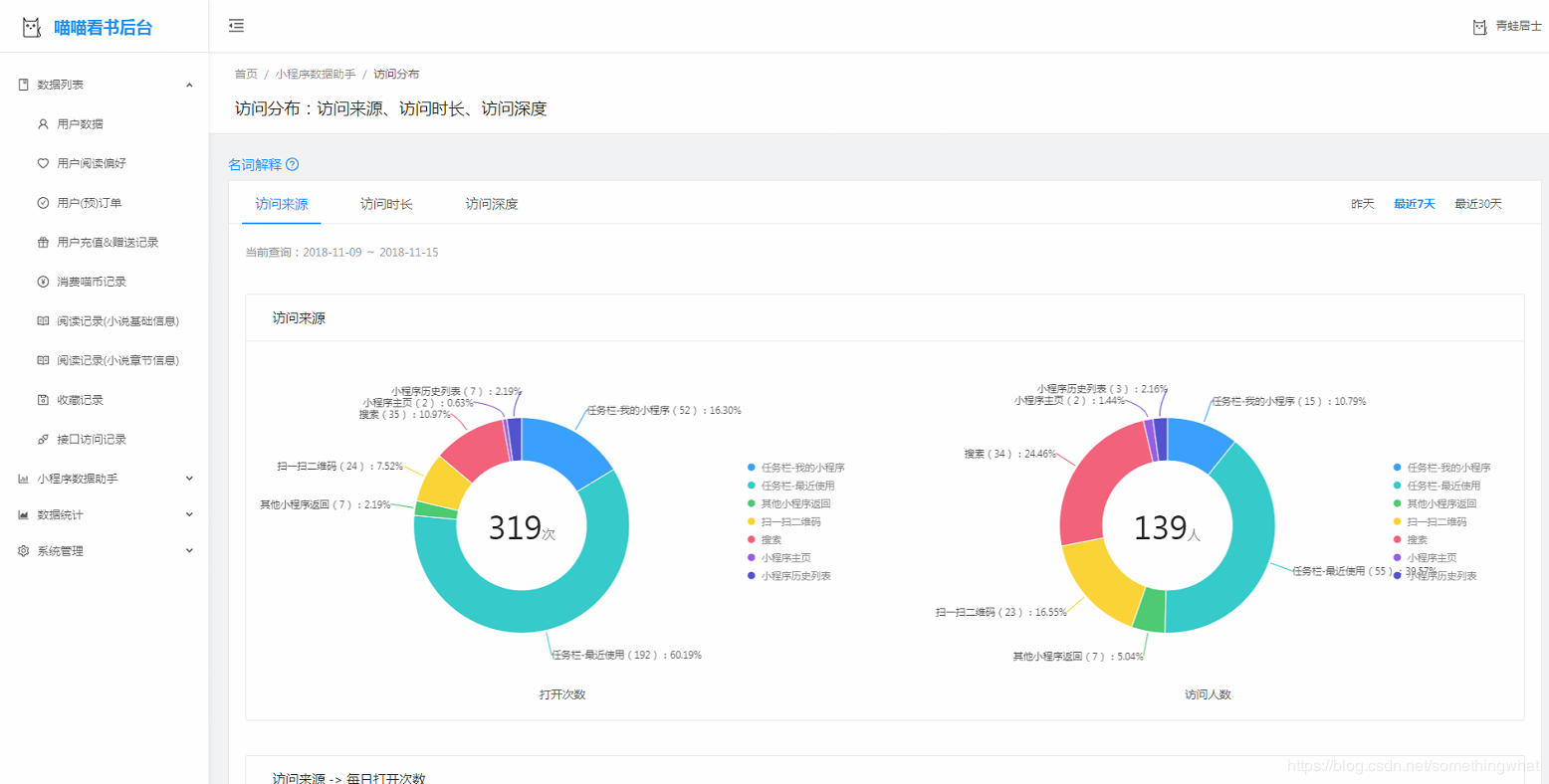Viewport: 1549px width, 784px height.
Task: Switch to the 访问深度 tab
Action: 492,204
